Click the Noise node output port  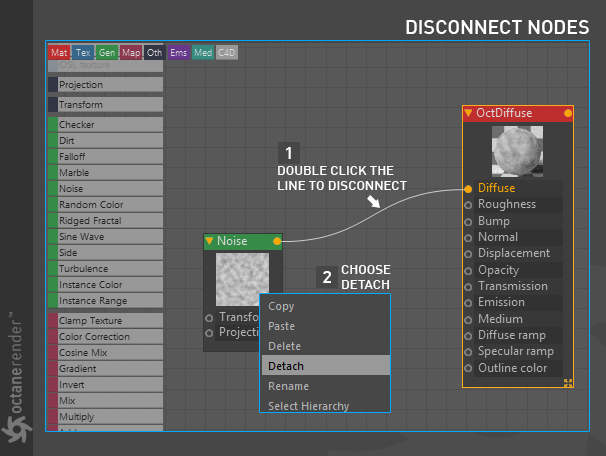click(277, 241)
